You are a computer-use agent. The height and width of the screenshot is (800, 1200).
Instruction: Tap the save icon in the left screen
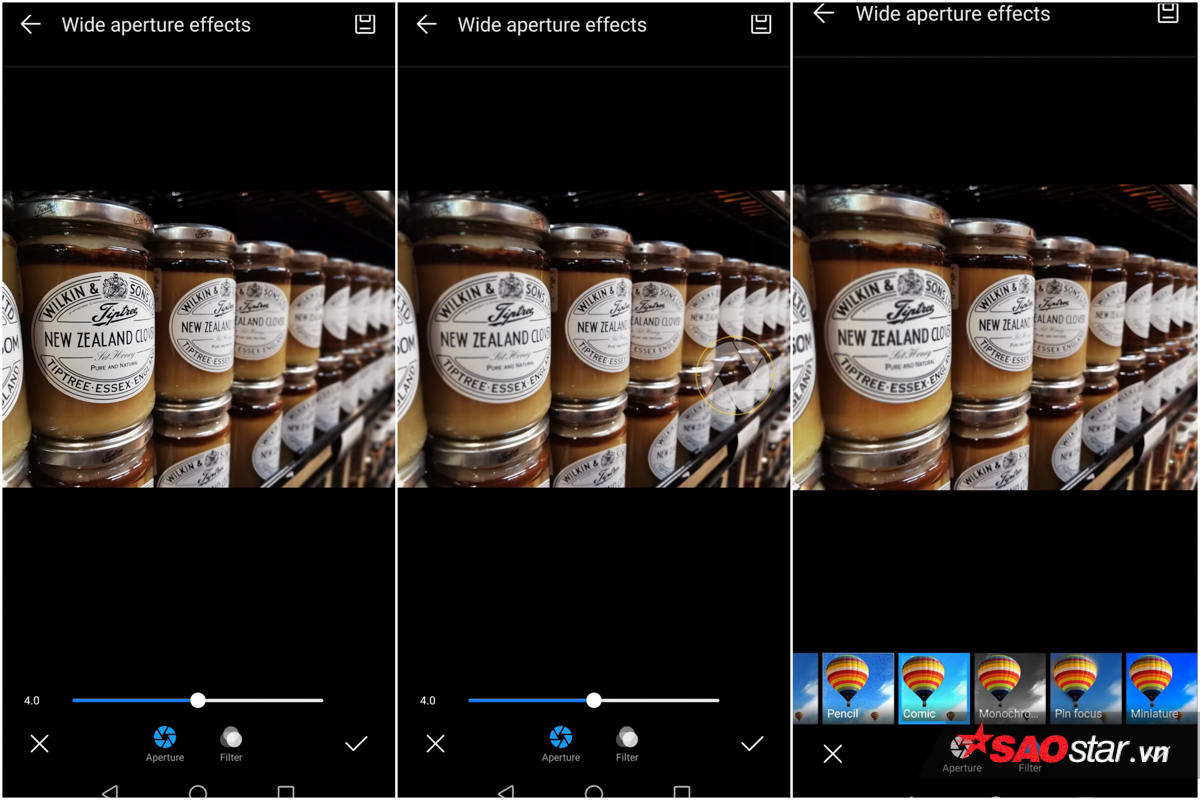[x=365, y=24]
